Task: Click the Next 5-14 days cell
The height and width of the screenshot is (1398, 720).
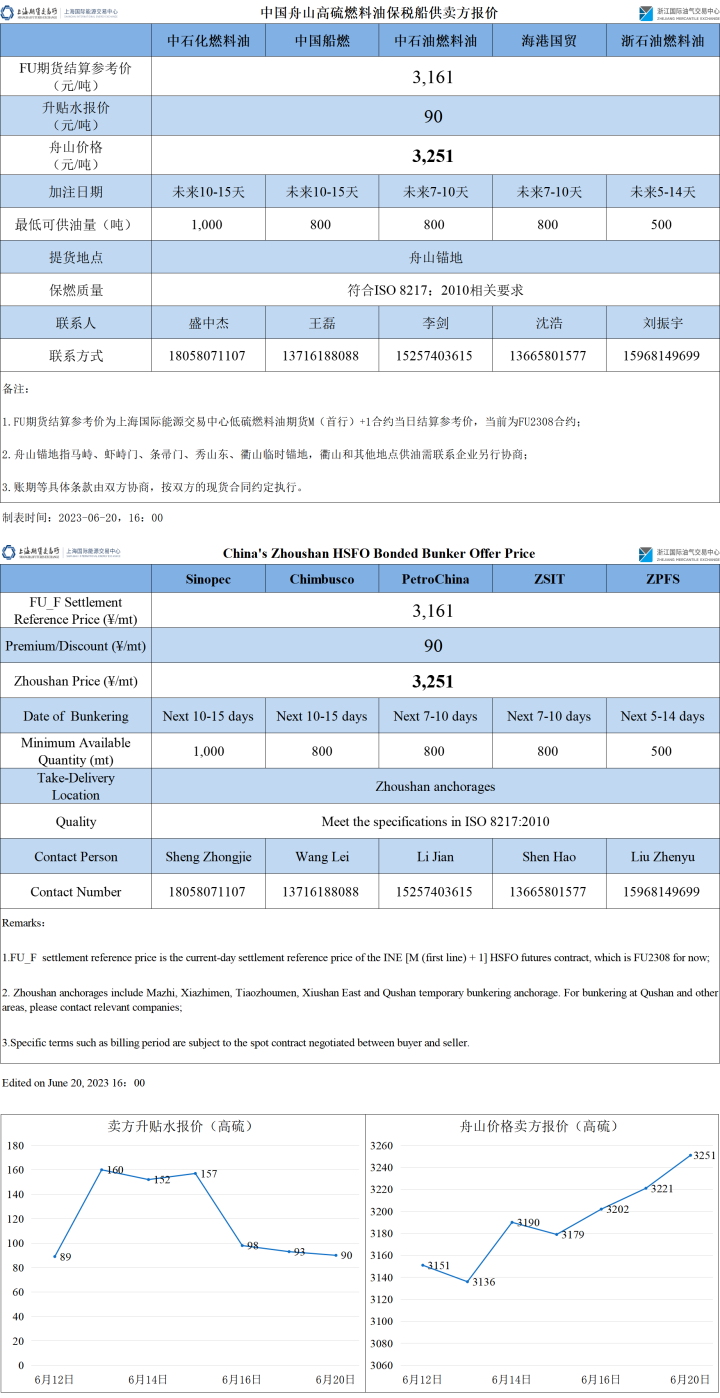Action: coord(663,716)
